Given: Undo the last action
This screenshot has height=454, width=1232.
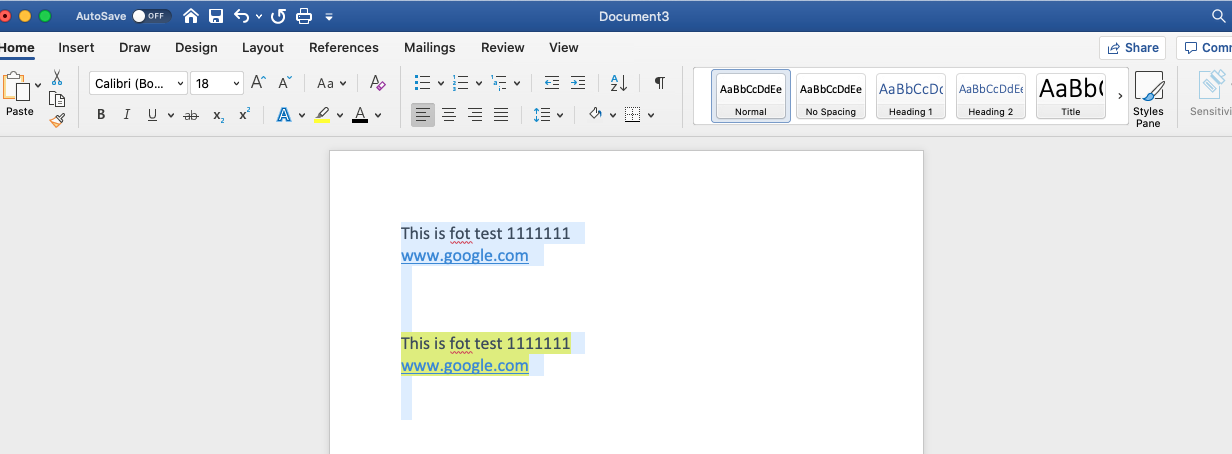Looking at the screenshot, I should tap(241, 16).
